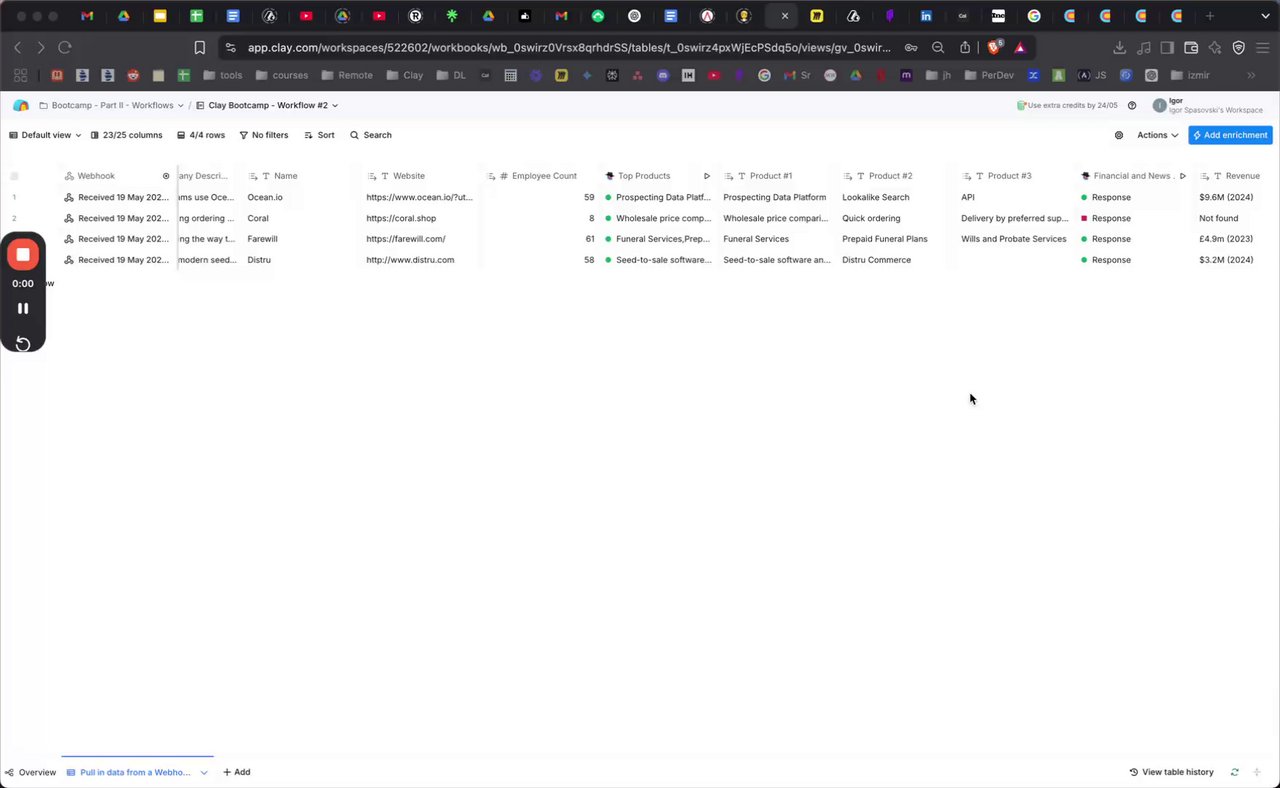Click the bookmark icon in address bar
Image resolution: width=1280 pixels, height=788 pixels.
tap(200, 48)
